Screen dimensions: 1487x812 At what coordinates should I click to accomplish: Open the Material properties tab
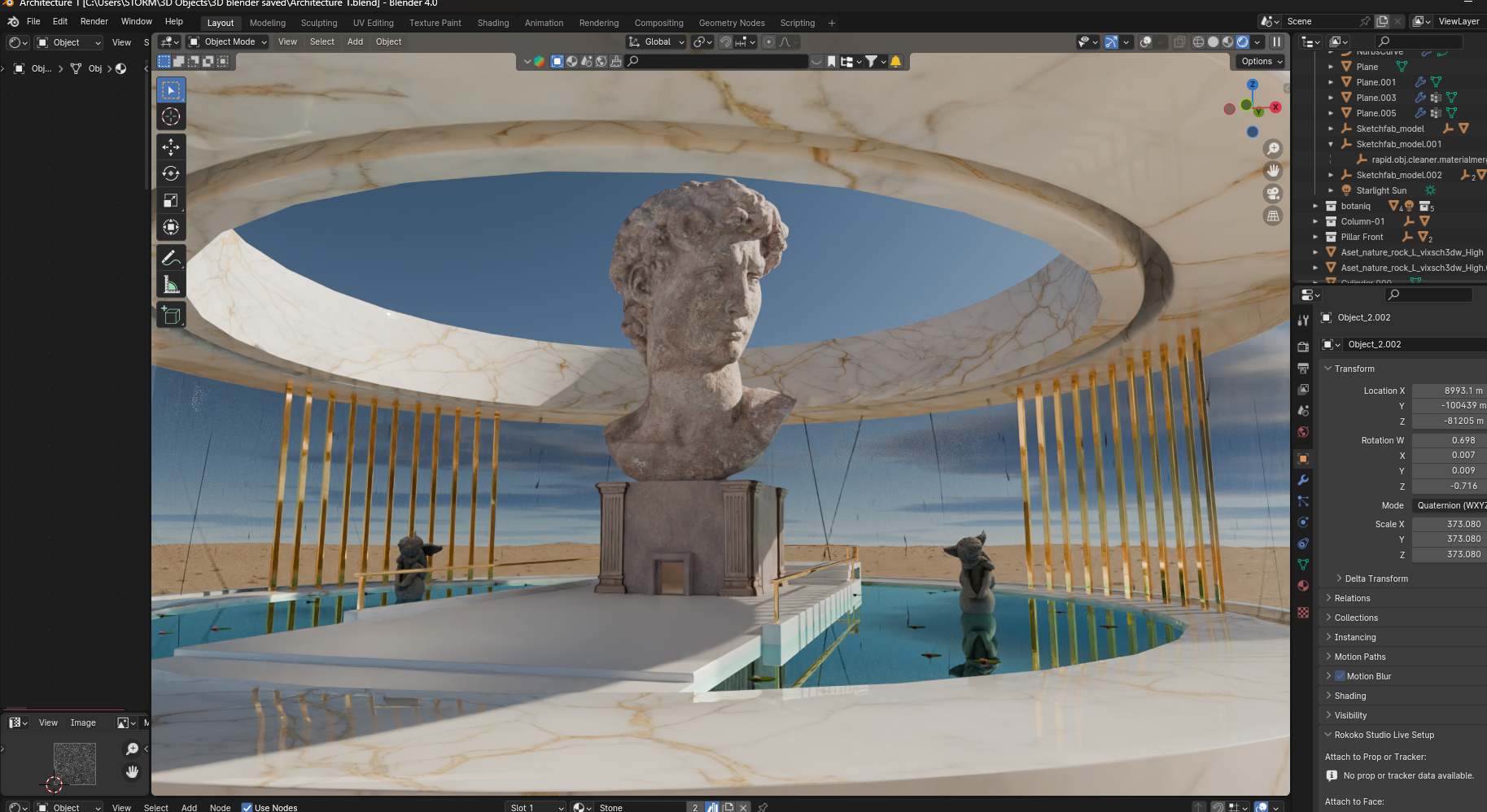coord(1303,586)
